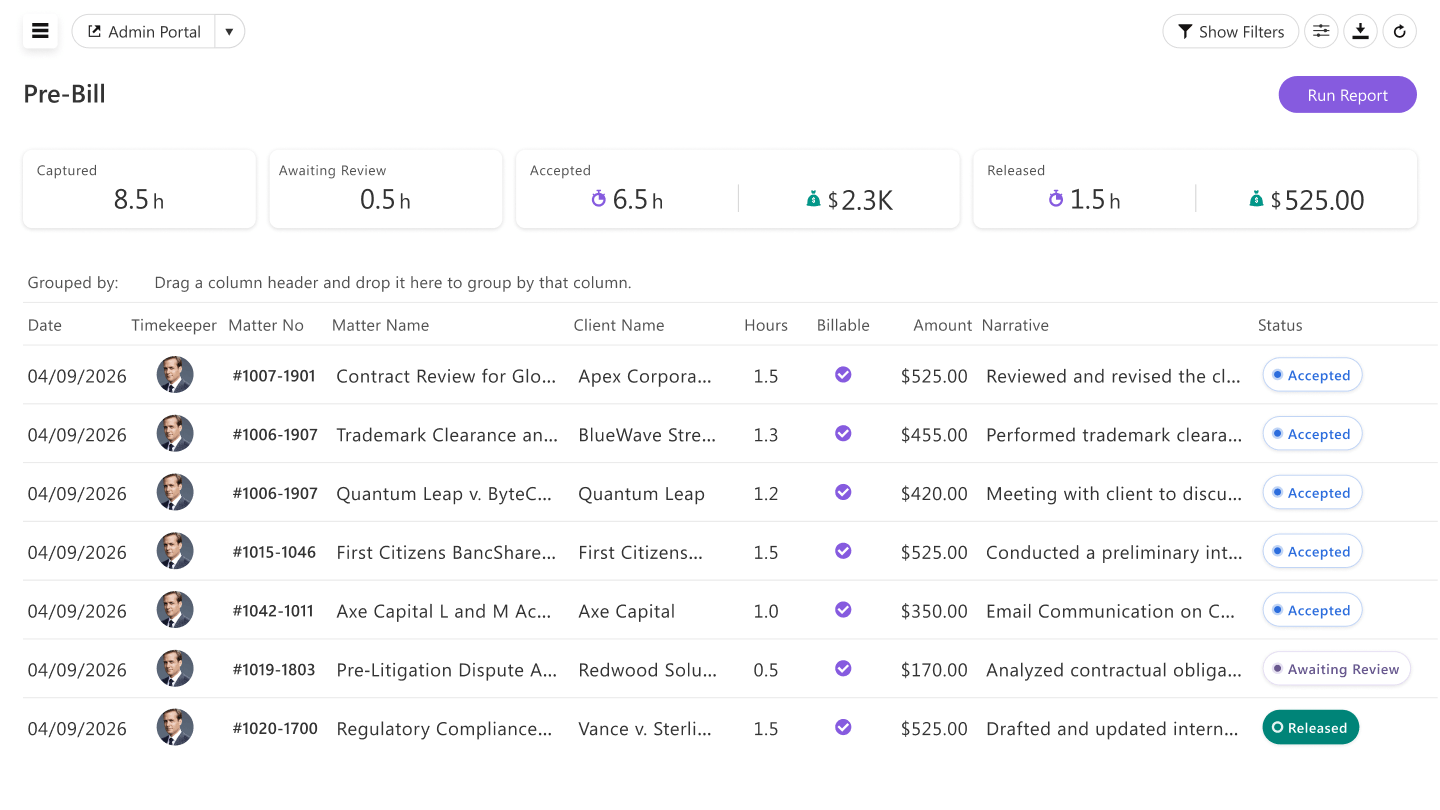Sort by the Hours column header
This screenshot has height=810, width=1440.
tap(766, 325)
